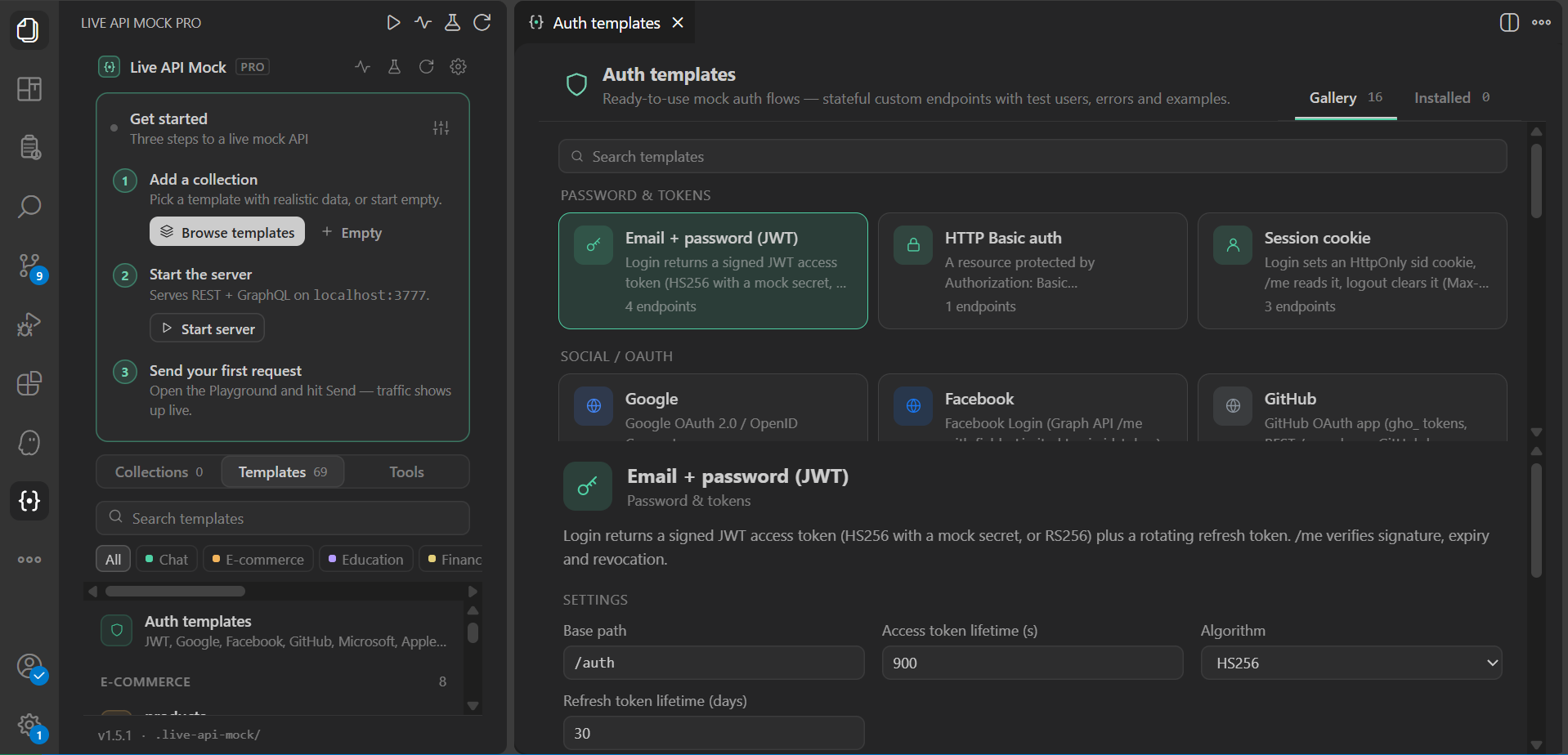Click the Empty collection button

[352, 233]
